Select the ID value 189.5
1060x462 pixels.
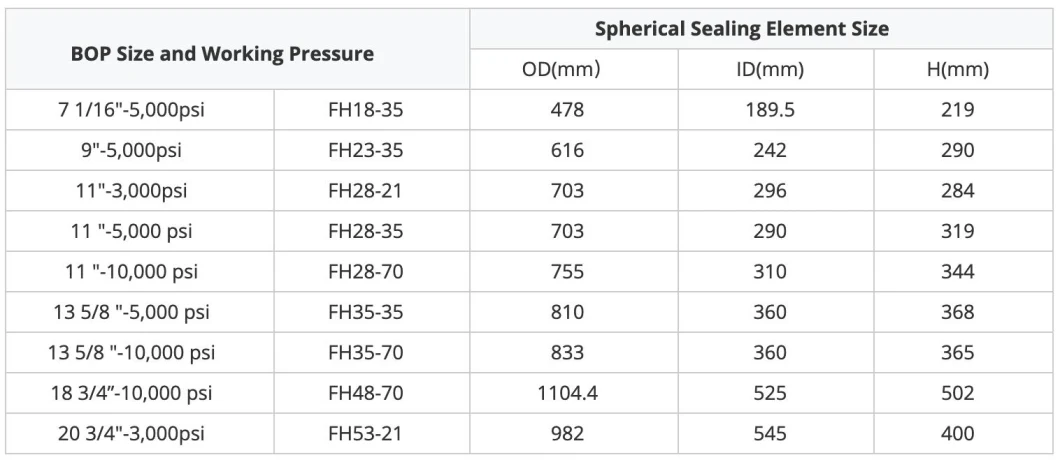tap(769, 110)
